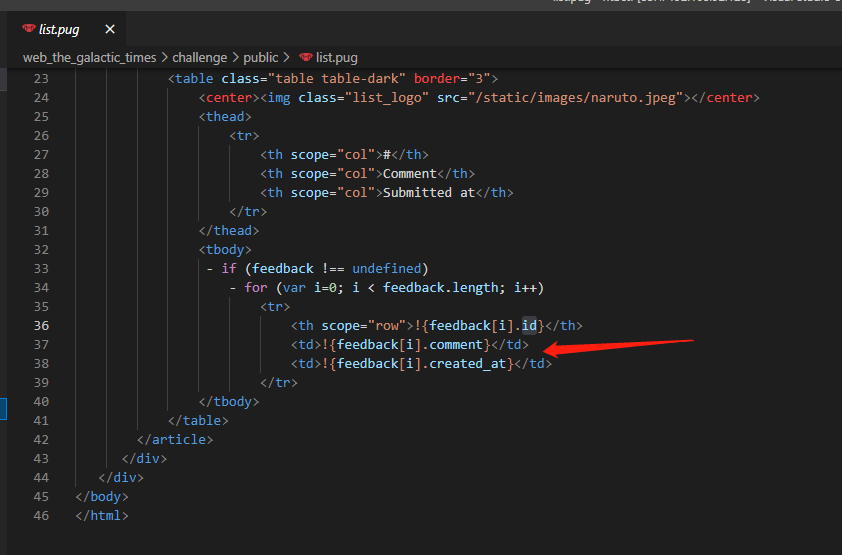Open the public breadcrumb segment
The image size is (842, 555).
pyautogui.click(x=260, y=57)
